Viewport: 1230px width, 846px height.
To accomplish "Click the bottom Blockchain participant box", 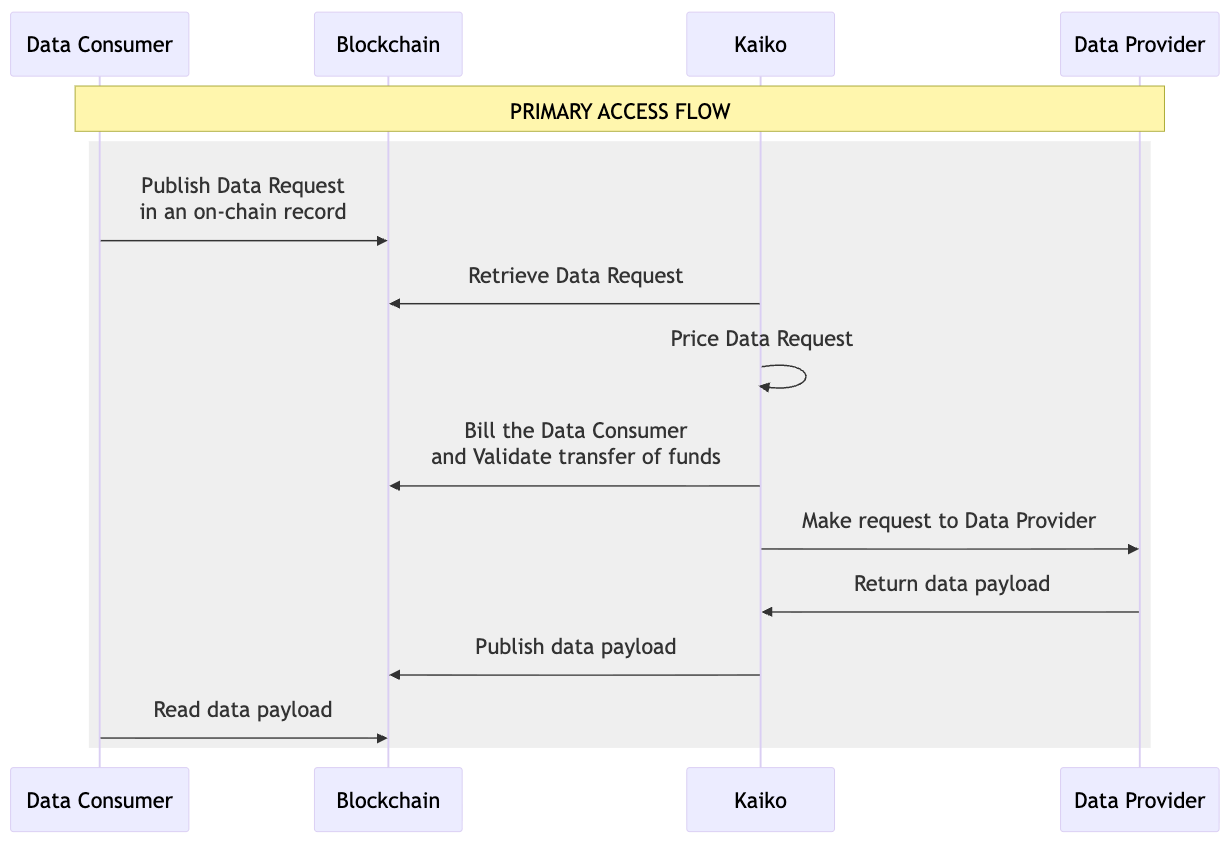I will (388, 800).
